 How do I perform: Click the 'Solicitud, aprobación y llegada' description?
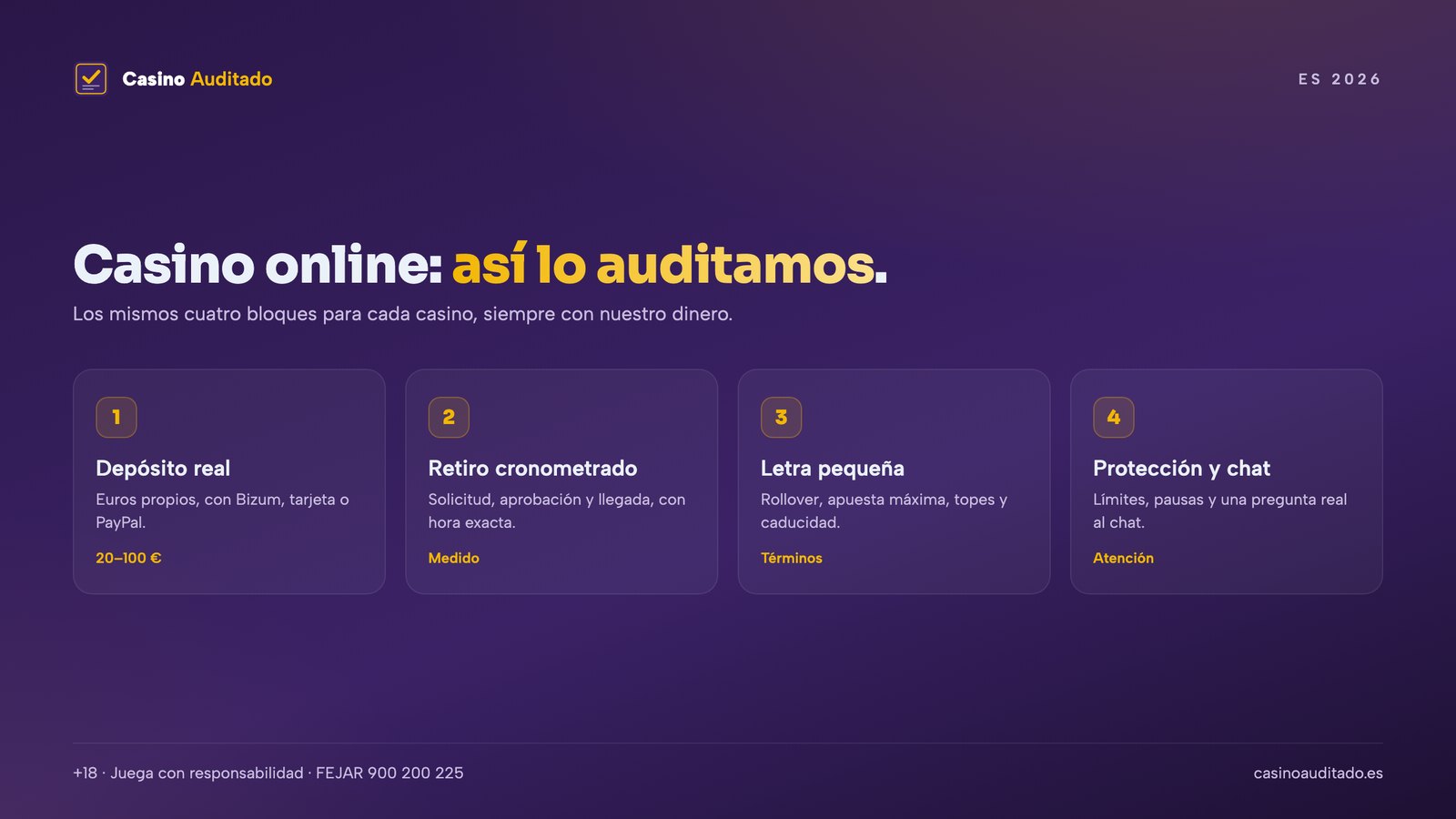557,511
